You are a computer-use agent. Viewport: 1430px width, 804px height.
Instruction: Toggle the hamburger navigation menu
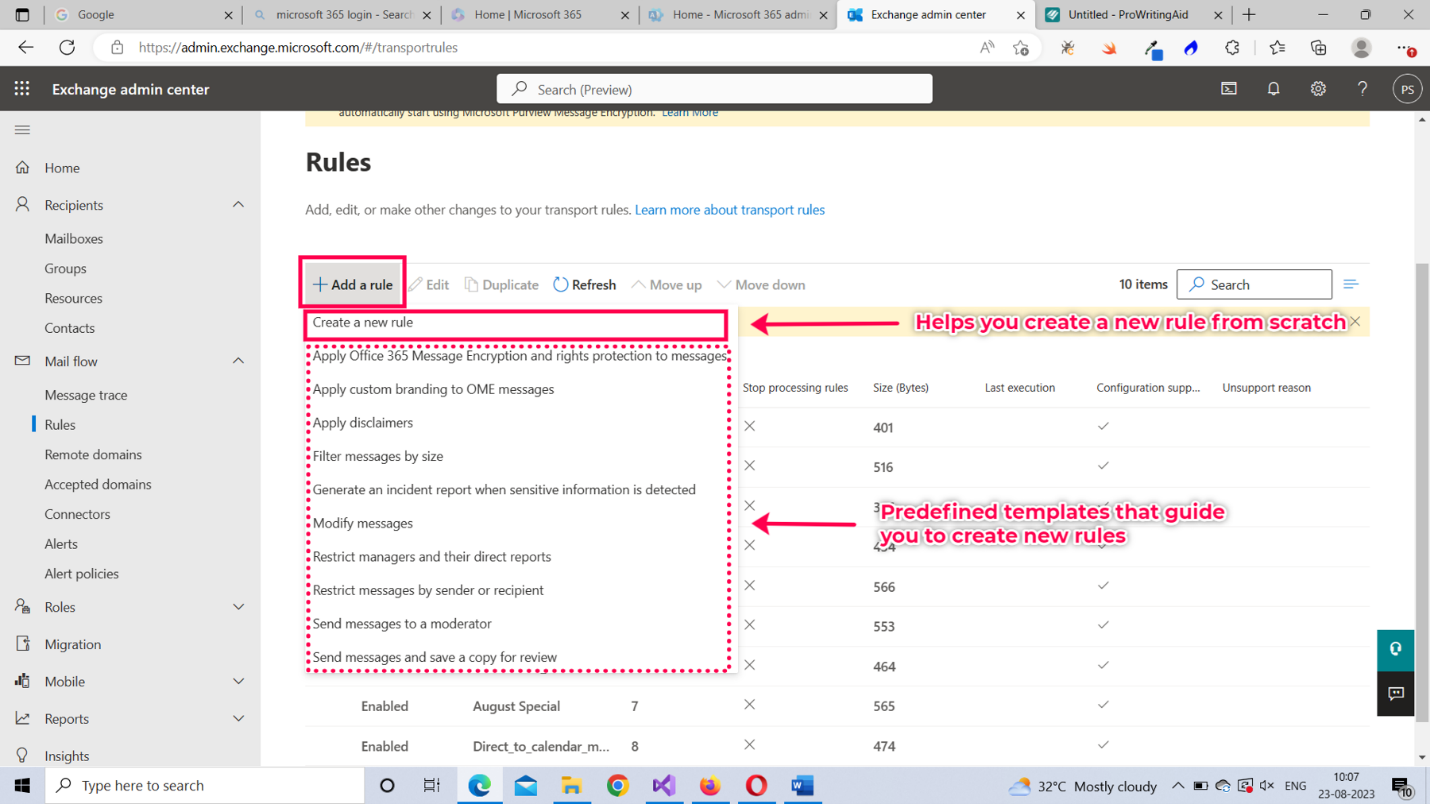(x=22, y=130)
